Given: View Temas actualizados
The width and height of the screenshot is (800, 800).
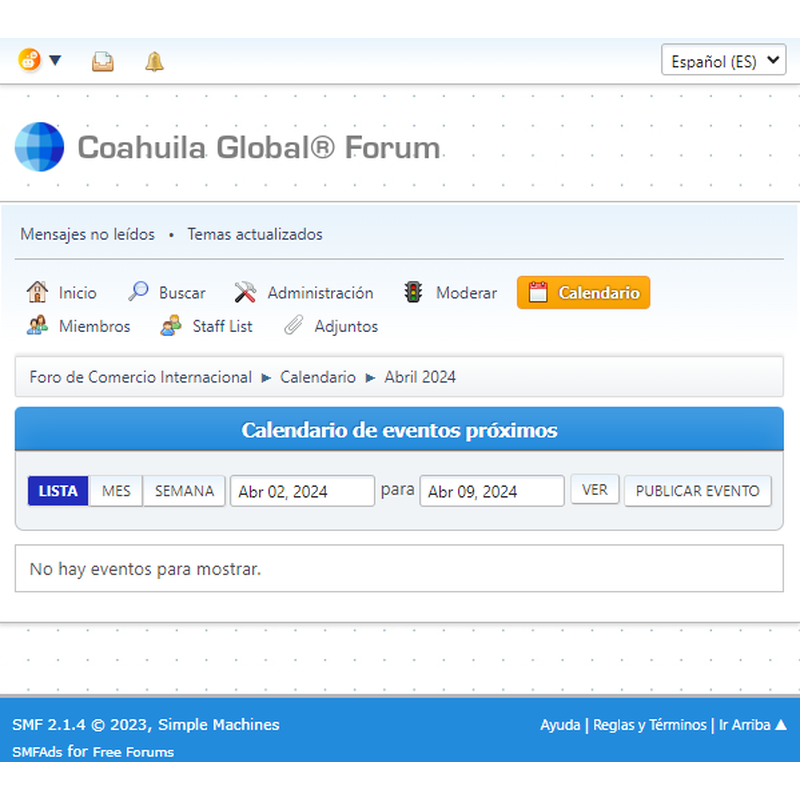Looking at the screenshot, I should (255, 234).
